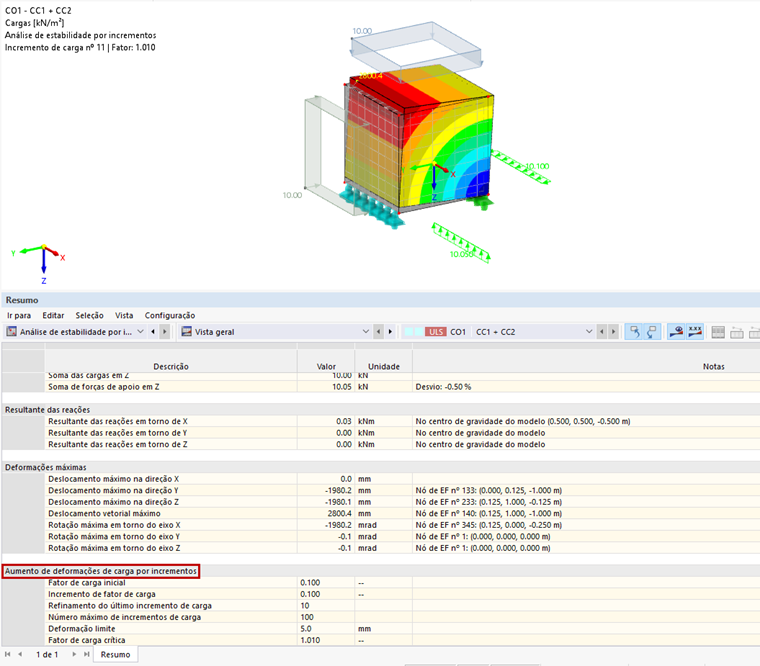Go to next view arrow beside Vista geral
Image resolution: width=760 pixels, height=666 pixels.
[390, 332]
